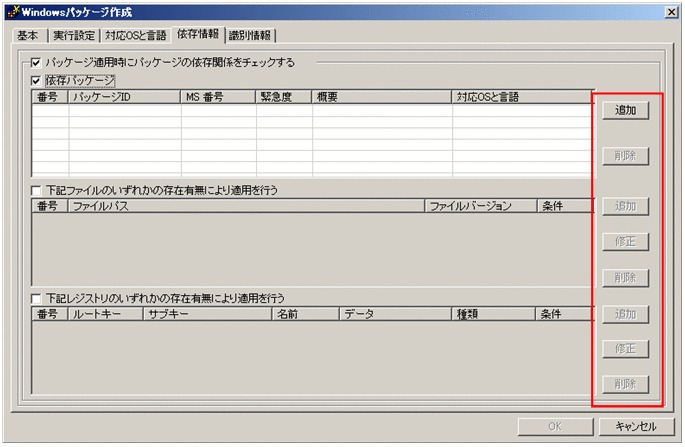This screenshot has width=685, height=447.
Task: Click the MS 番号 column header
Action: tap(218, 97)
